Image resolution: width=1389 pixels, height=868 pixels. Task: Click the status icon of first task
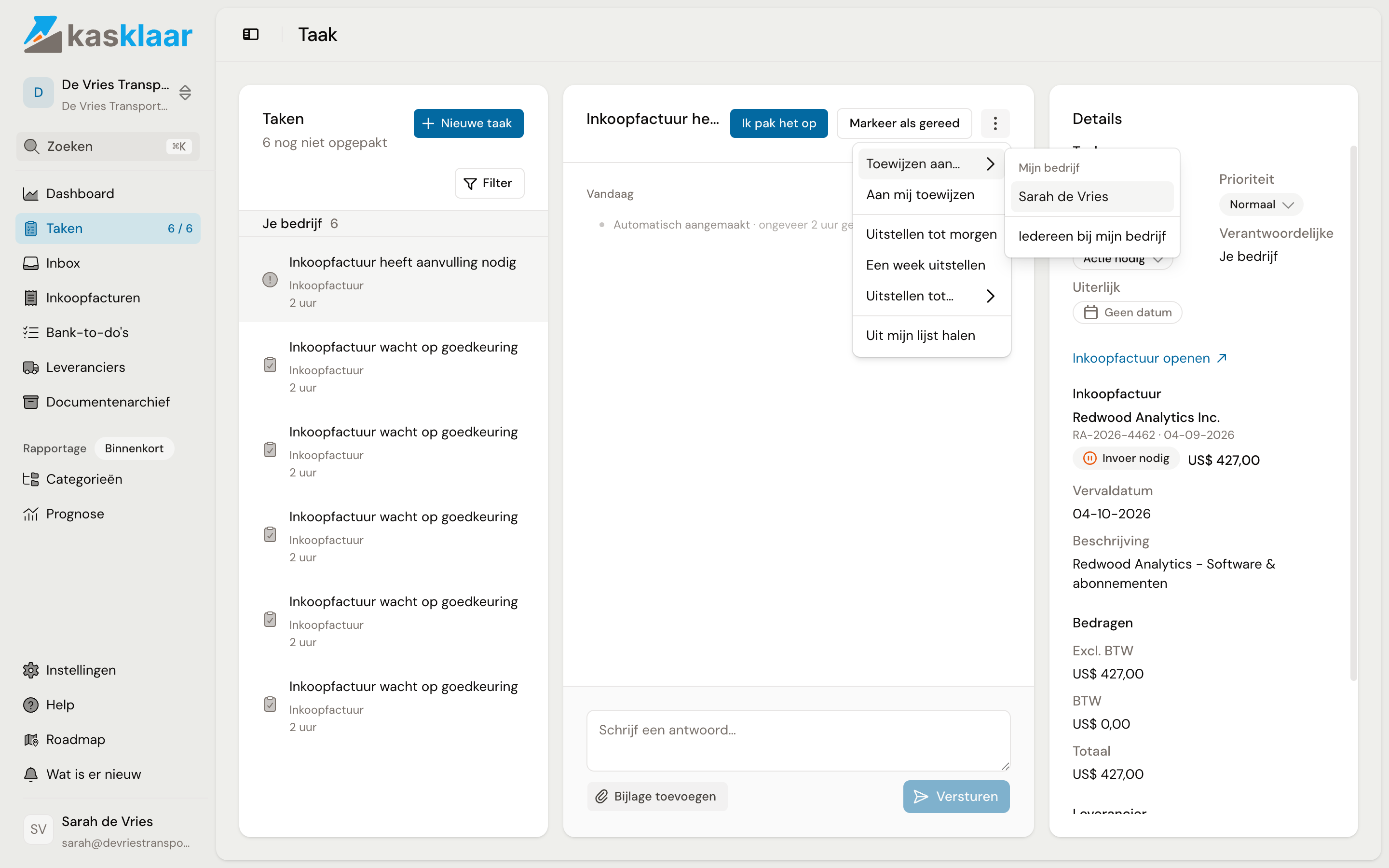tap(270, 280)
